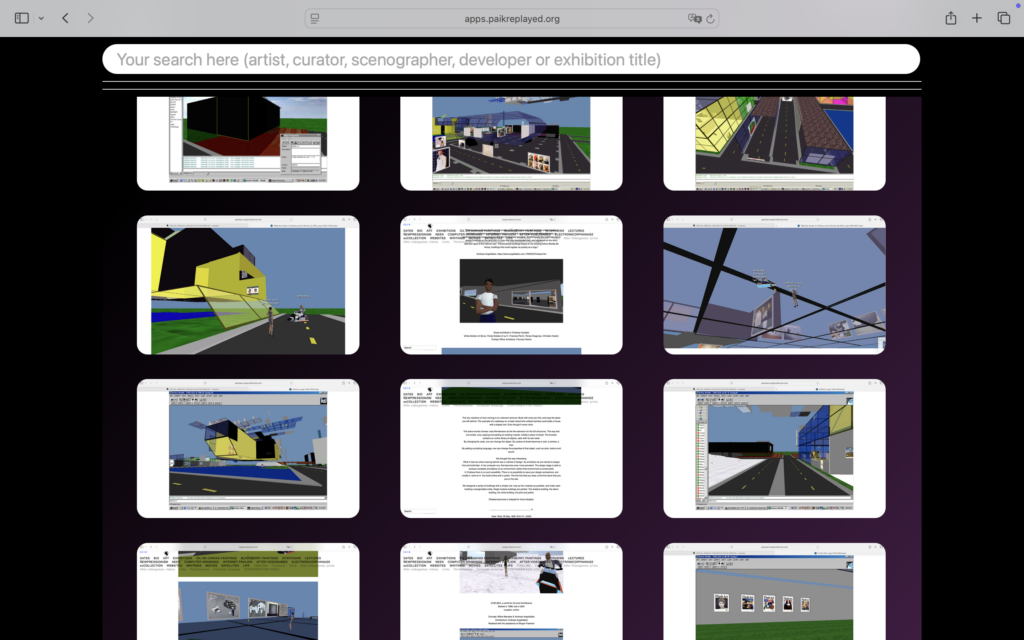
Task: Open the yellow building with blue pool thumbnail
Action: coord(248,448)
